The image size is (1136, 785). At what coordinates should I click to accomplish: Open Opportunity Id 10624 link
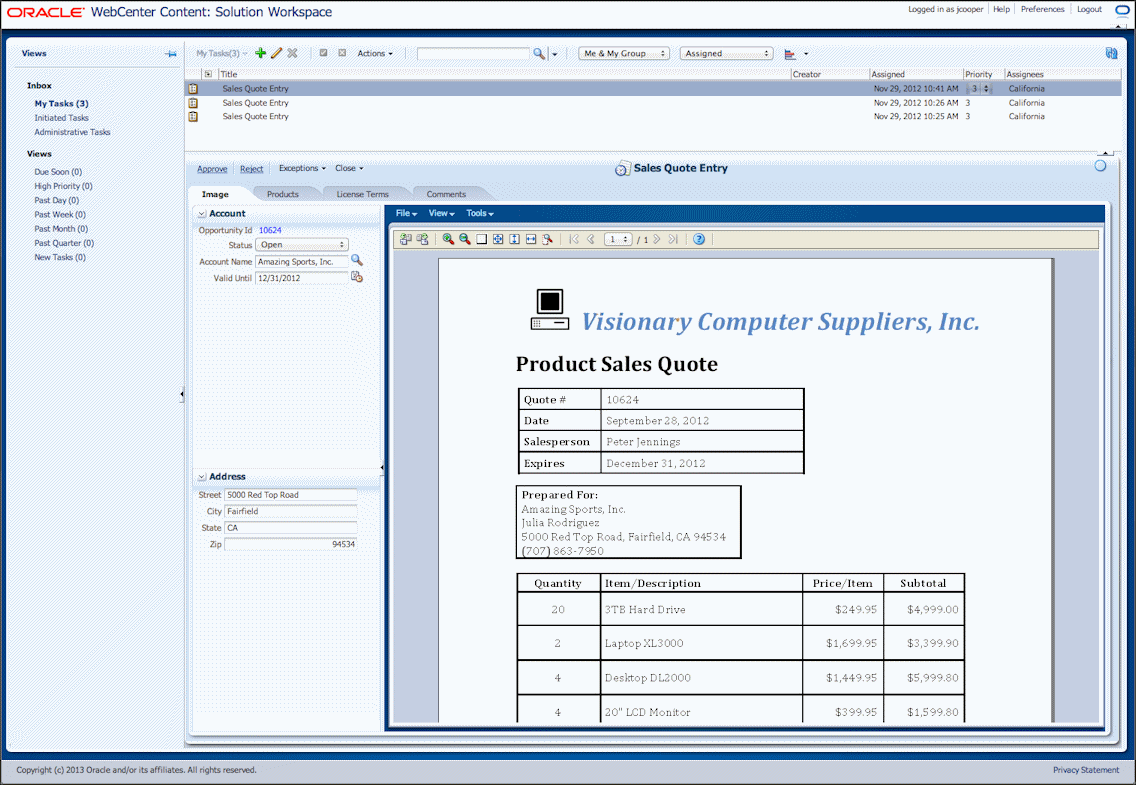click(270, 230)
